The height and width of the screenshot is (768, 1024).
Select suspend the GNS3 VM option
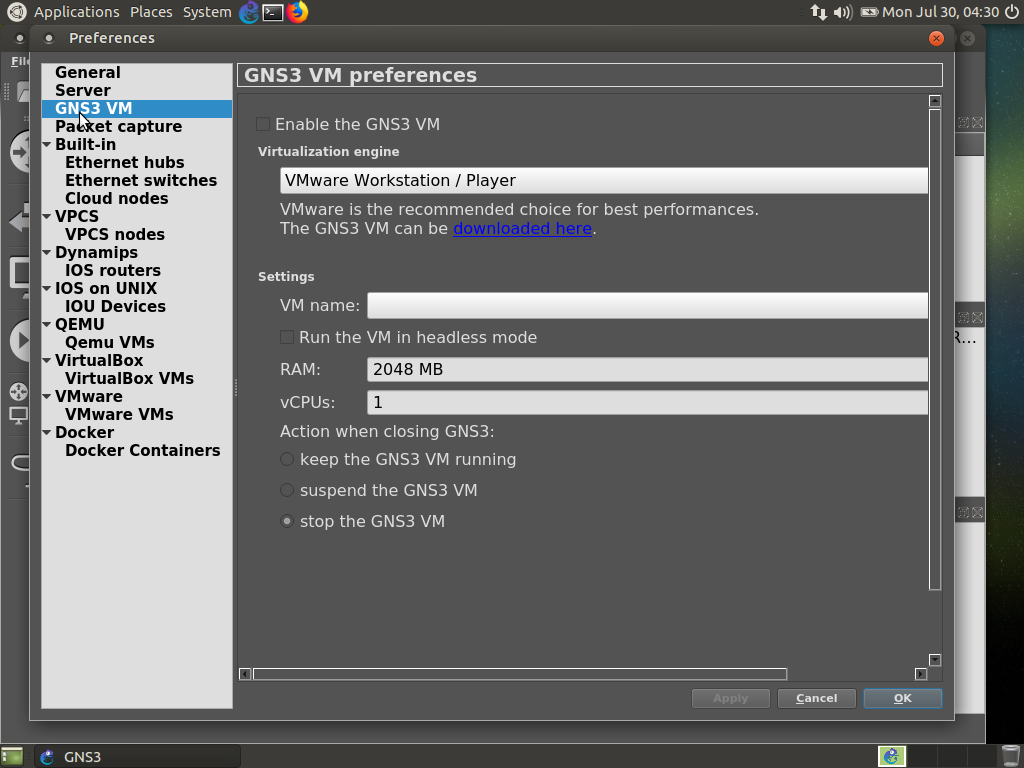(287, 490)
